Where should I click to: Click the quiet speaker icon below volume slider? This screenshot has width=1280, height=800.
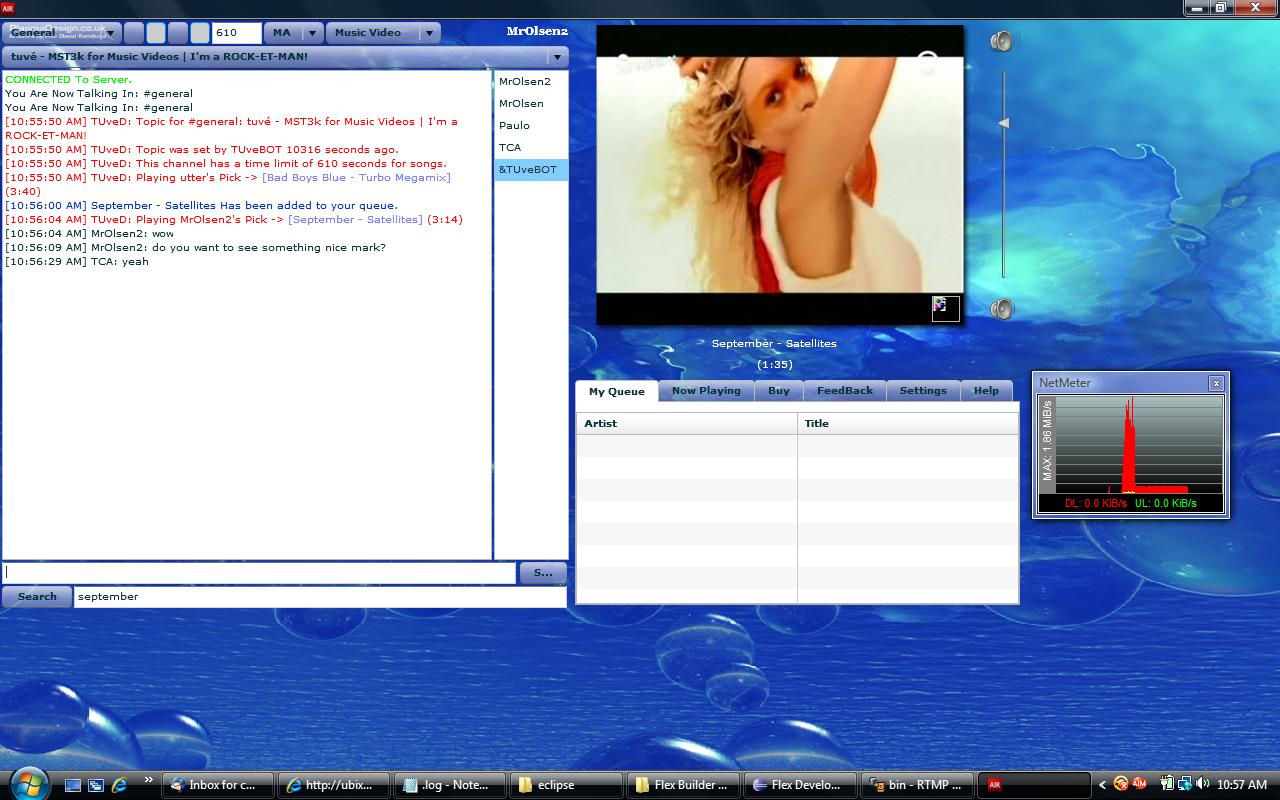pyautogui.click(x=1001, y=309)
